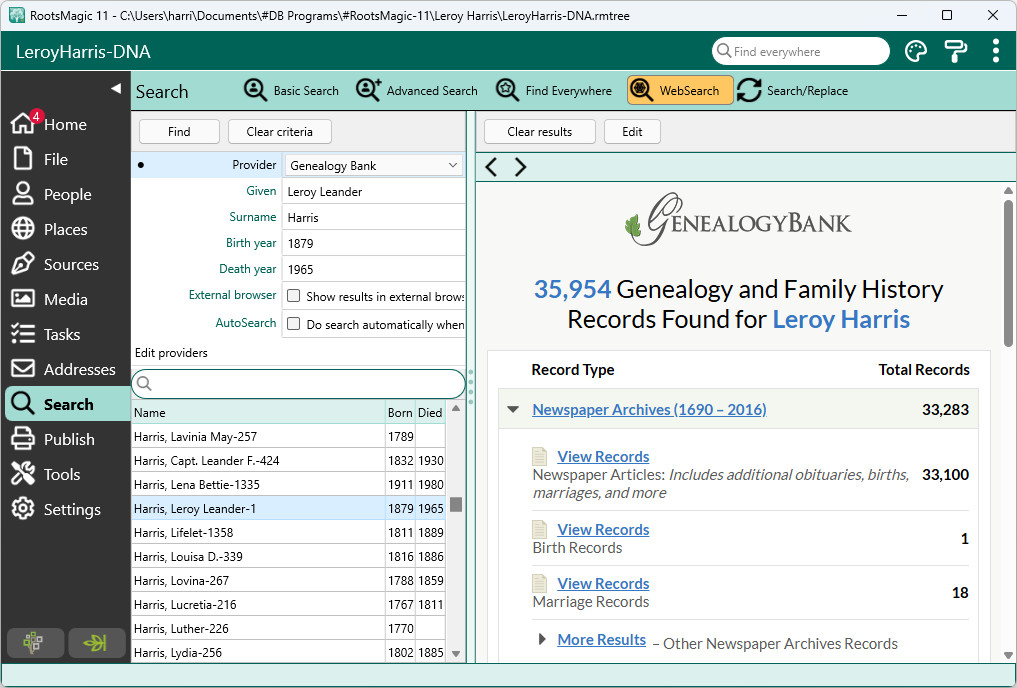The image size is (1017, 688).
Task: Open the three-dot main menu
Action: (x=995, y=51)
